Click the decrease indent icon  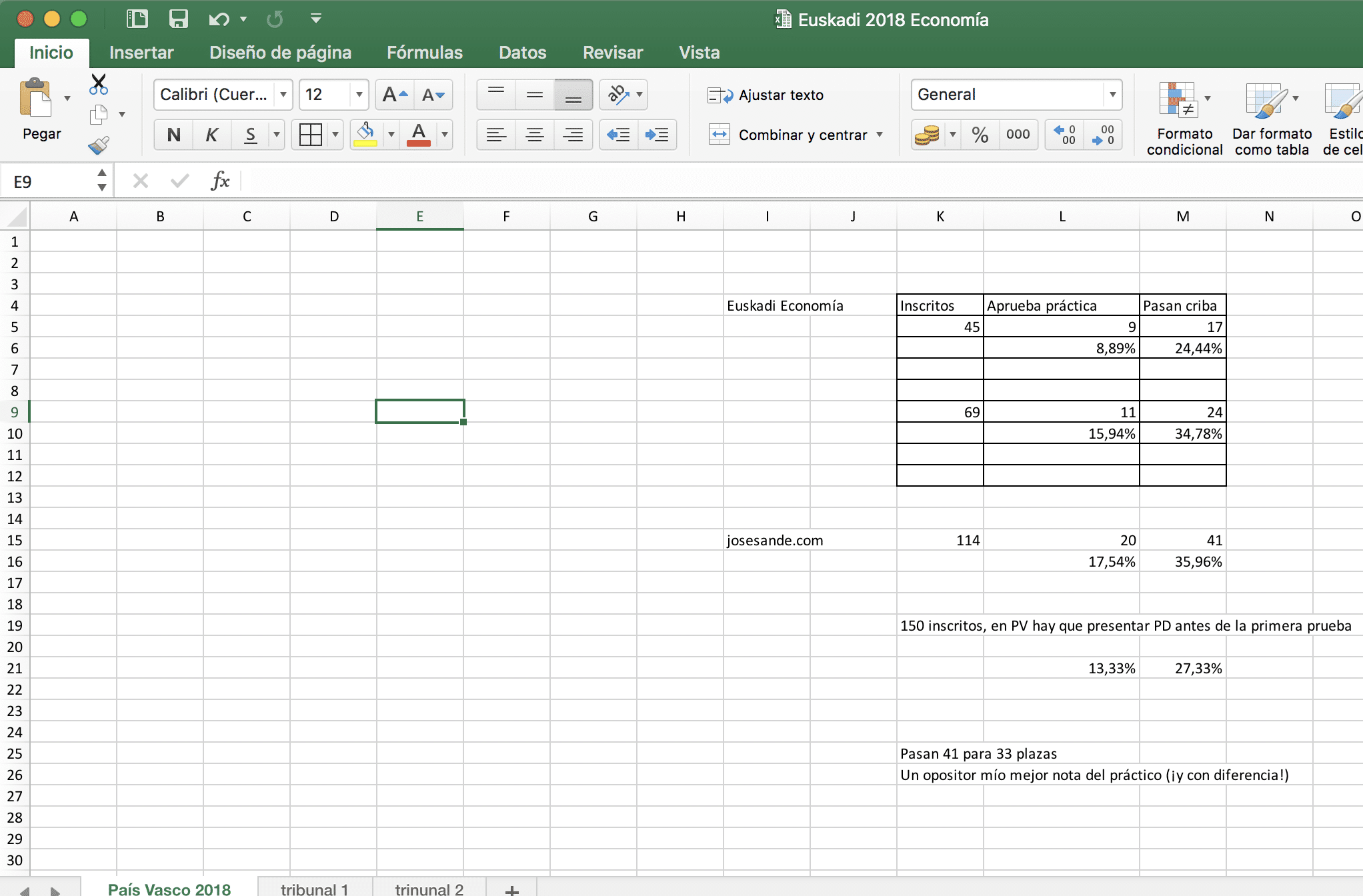tap(618, 135)
